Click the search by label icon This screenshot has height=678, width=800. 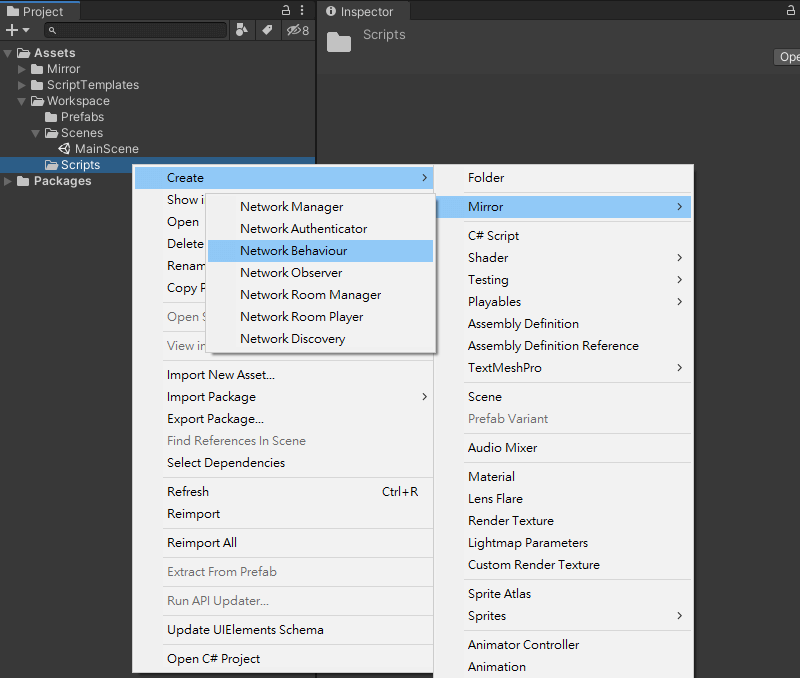267,30
